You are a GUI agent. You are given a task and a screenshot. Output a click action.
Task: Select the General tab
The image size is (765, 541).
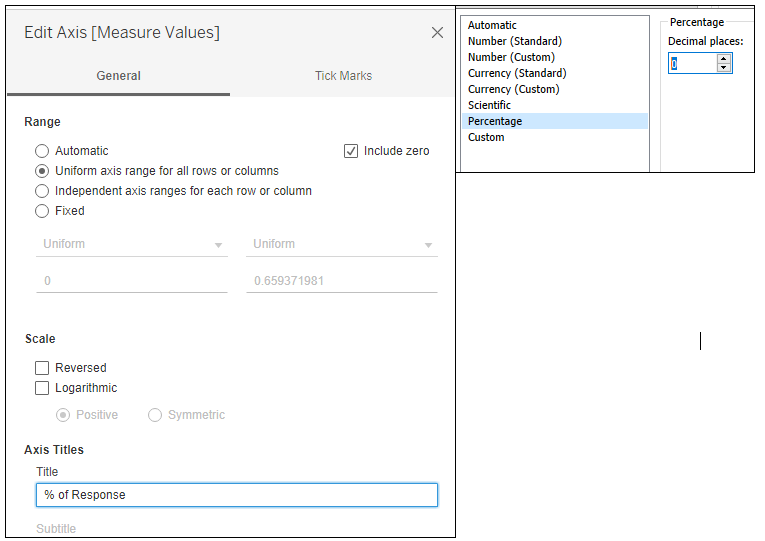pos(118,76)
